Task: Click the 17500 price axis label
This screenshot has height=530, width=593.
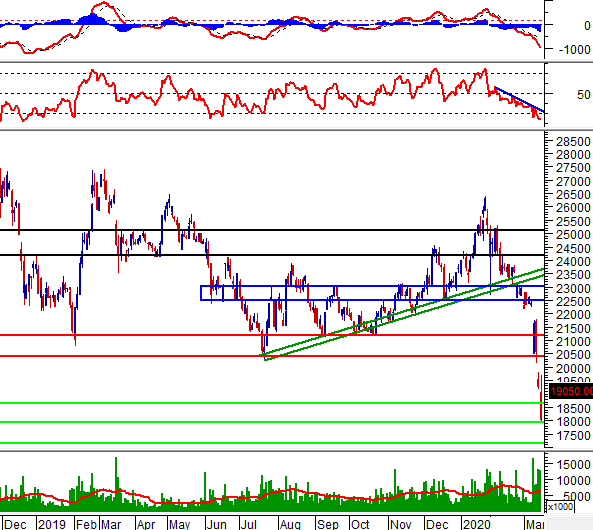Action: (573, 435)
